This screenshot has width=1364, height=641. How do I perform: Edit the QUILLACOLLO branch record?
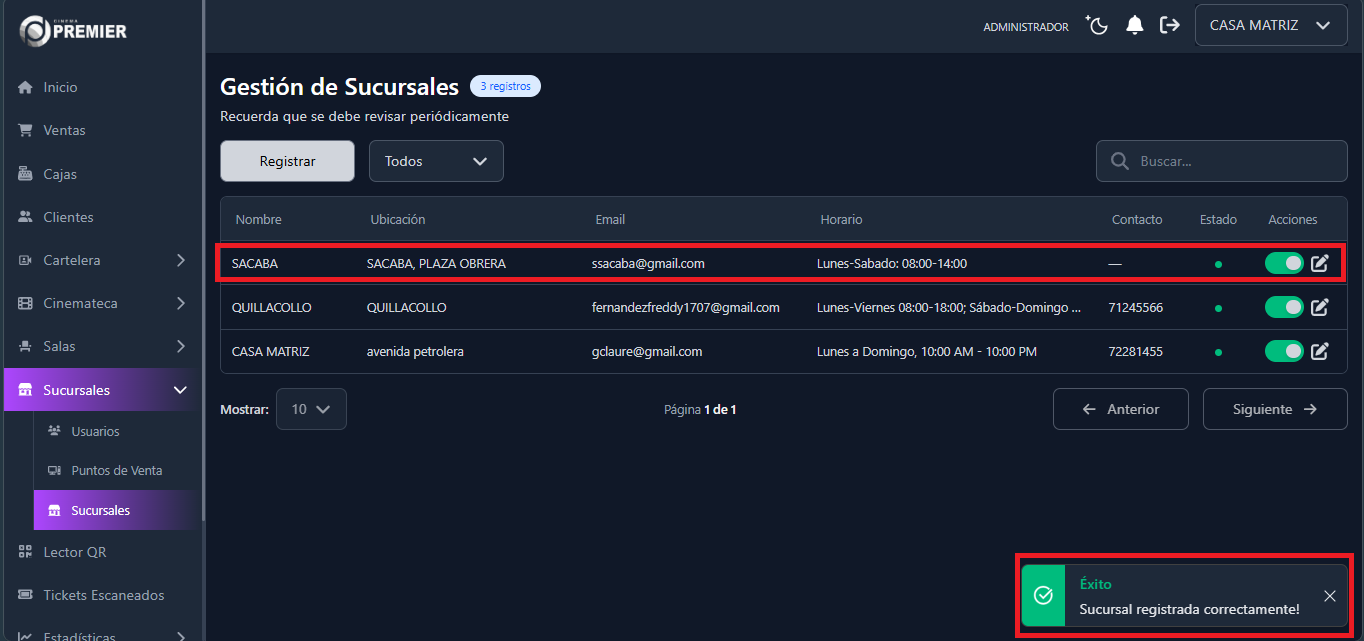click(1320, 308)
